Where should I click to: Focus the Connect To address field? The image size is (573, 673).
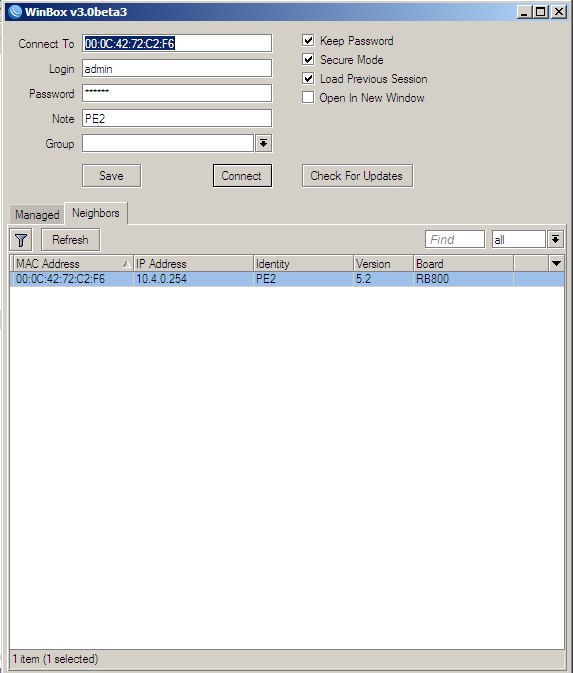(x=177, y=43)
